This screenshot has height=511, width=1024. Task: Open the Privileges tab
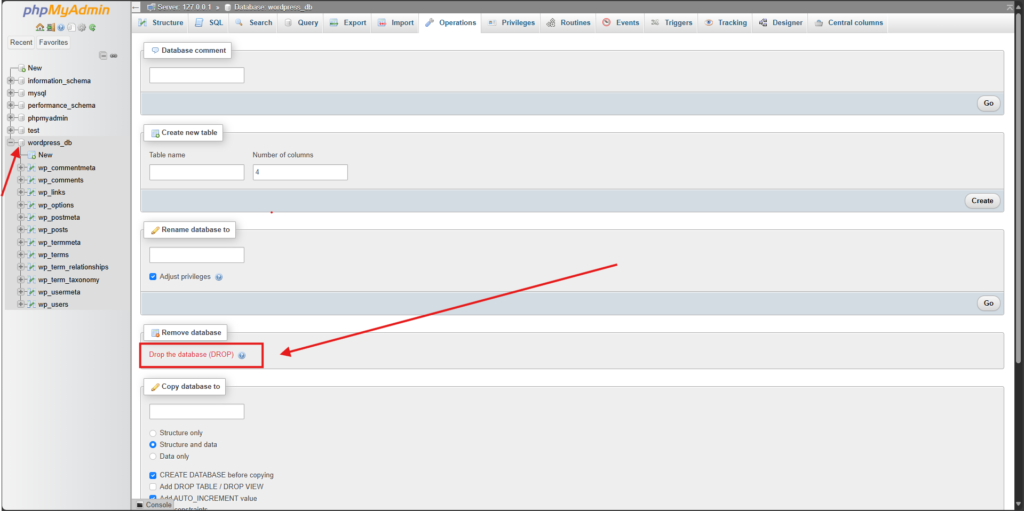point(511,23)
